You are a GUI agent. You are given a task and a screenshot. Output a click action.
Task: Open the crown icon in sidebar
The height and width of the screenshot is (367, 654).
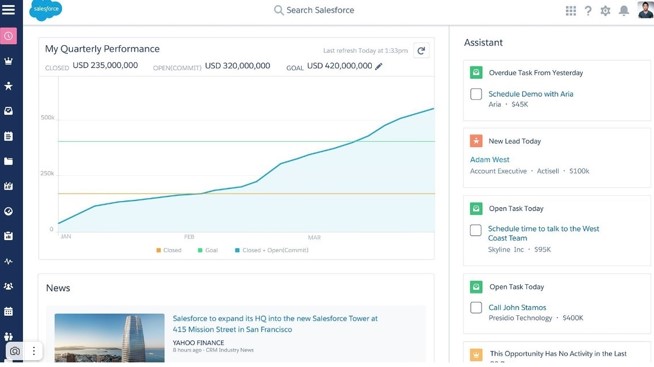click(x=8, y=61)
